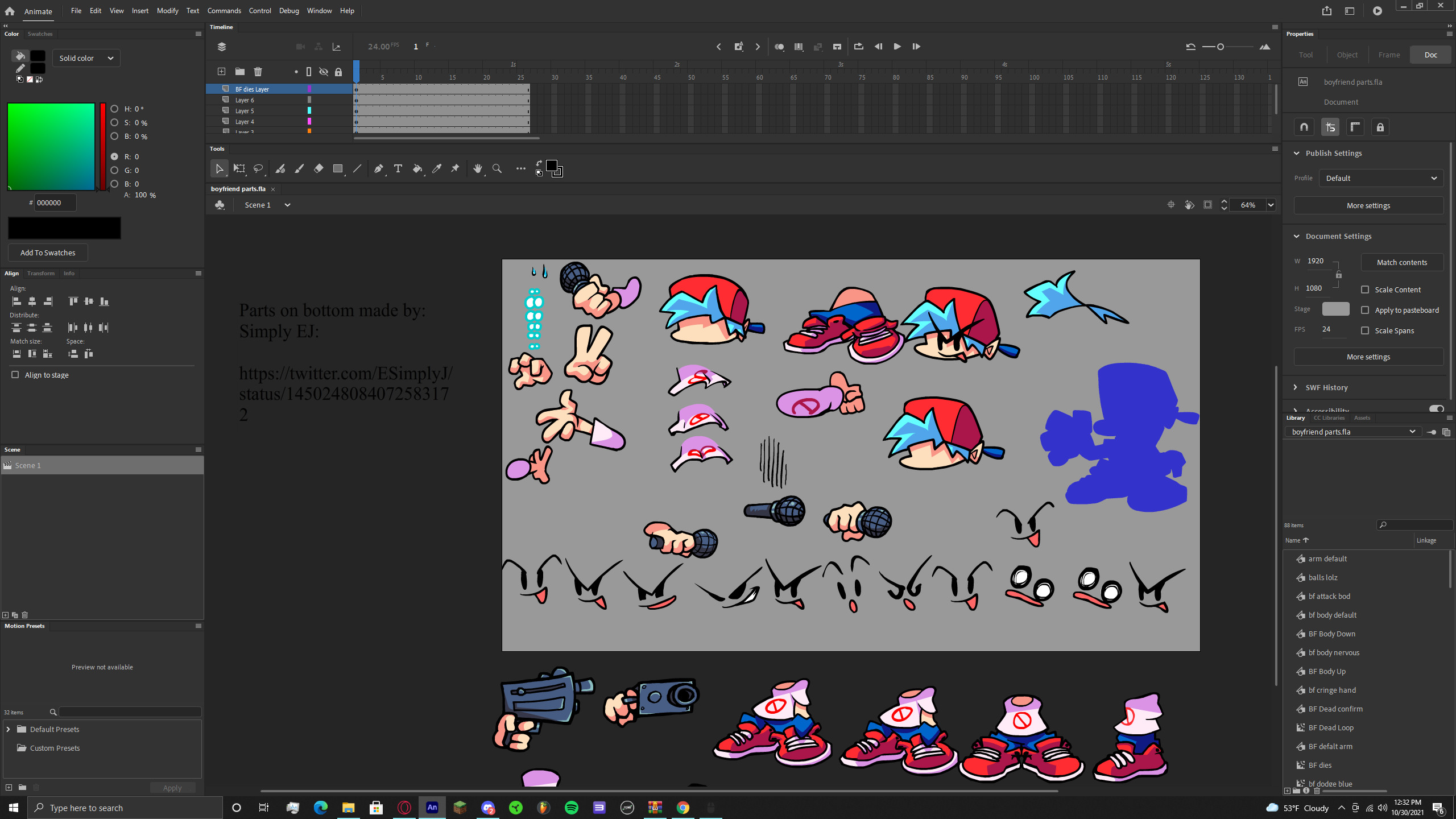Click the Stage color swatch
The height and width of the screenshot is (819, 1456).
pos(1335,309)
